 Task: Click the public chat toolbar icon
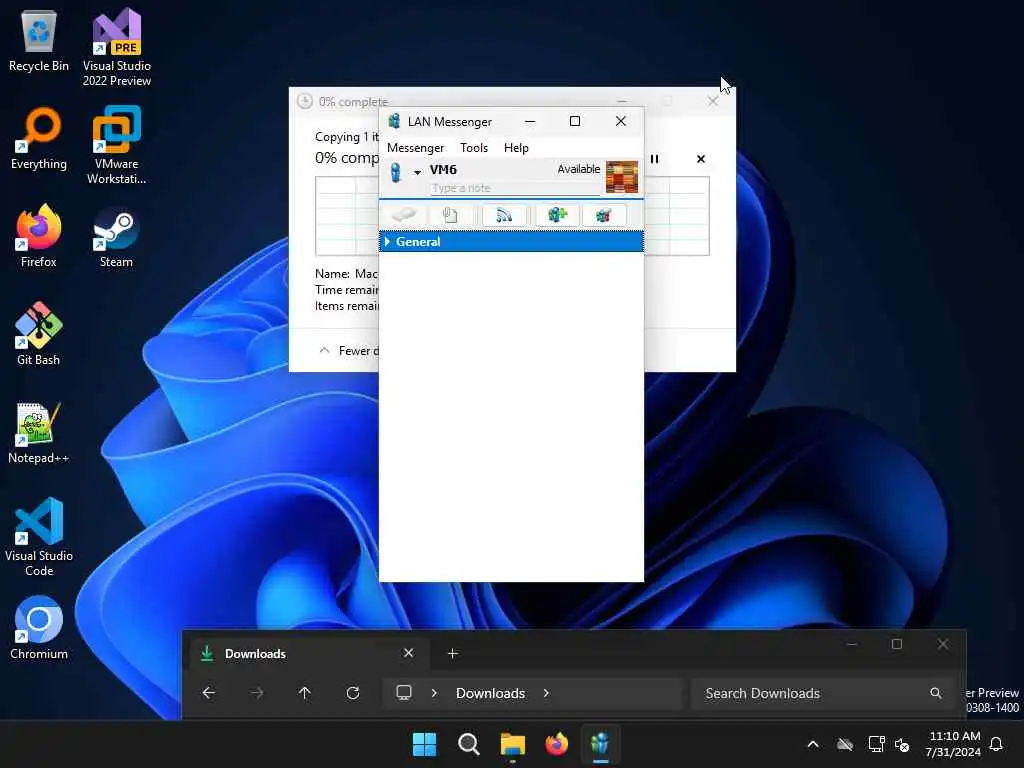[x=604, y=215]
